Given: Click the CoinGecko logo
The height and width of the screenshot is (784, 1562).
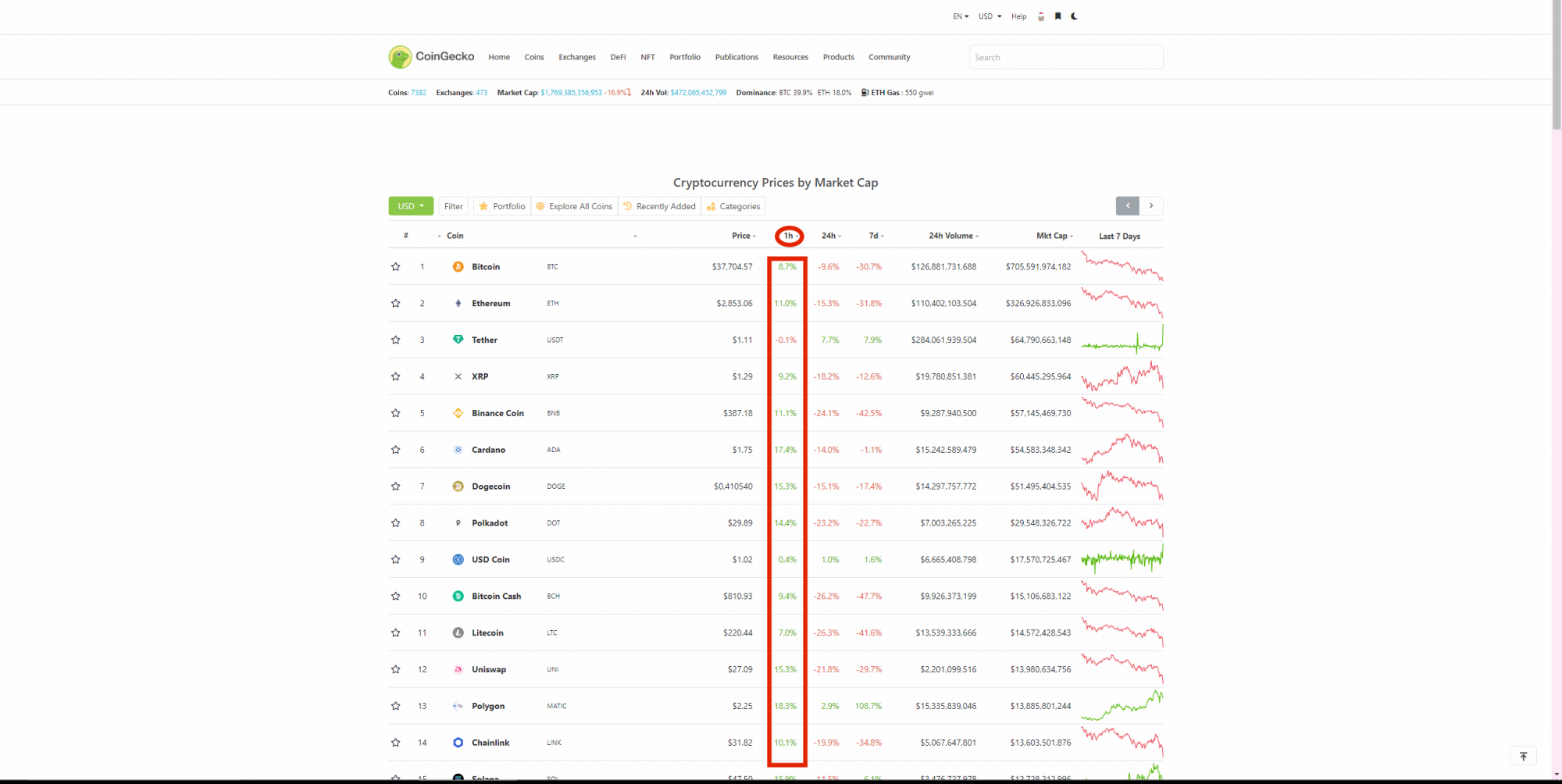Looking at the screenshot, I should pyautogui.click(x=431, y=56).
